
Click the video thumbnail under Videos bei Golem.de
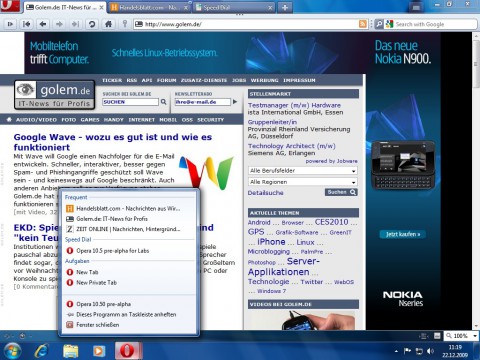tap(303, 321)
